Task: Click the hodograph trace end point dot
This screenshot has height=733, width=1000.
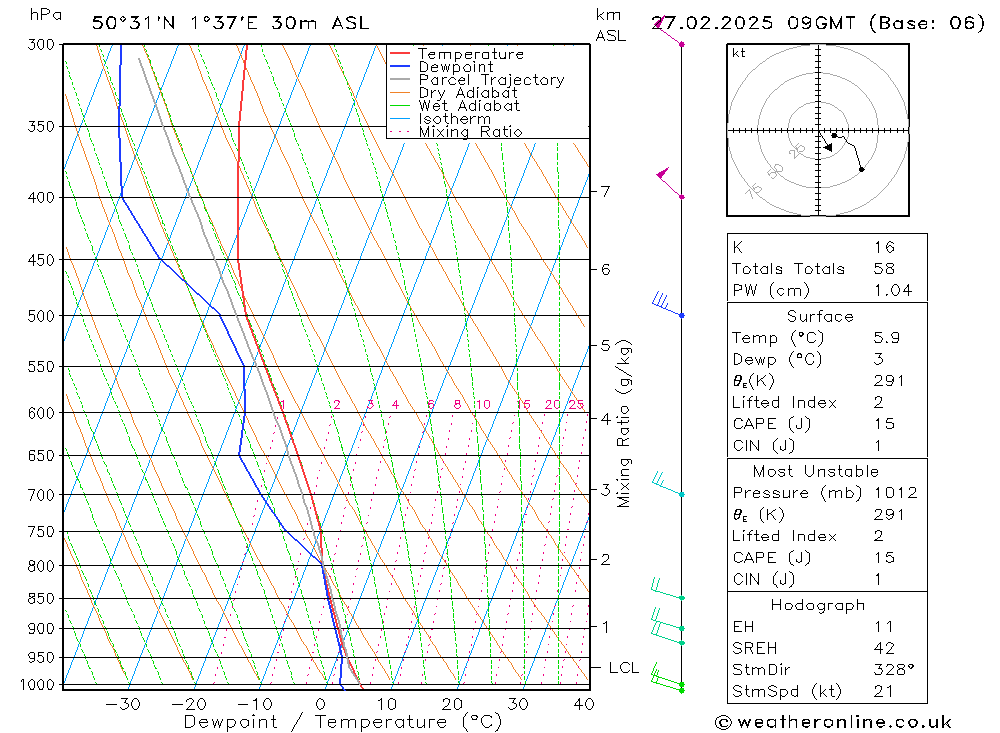Action: 862,169
